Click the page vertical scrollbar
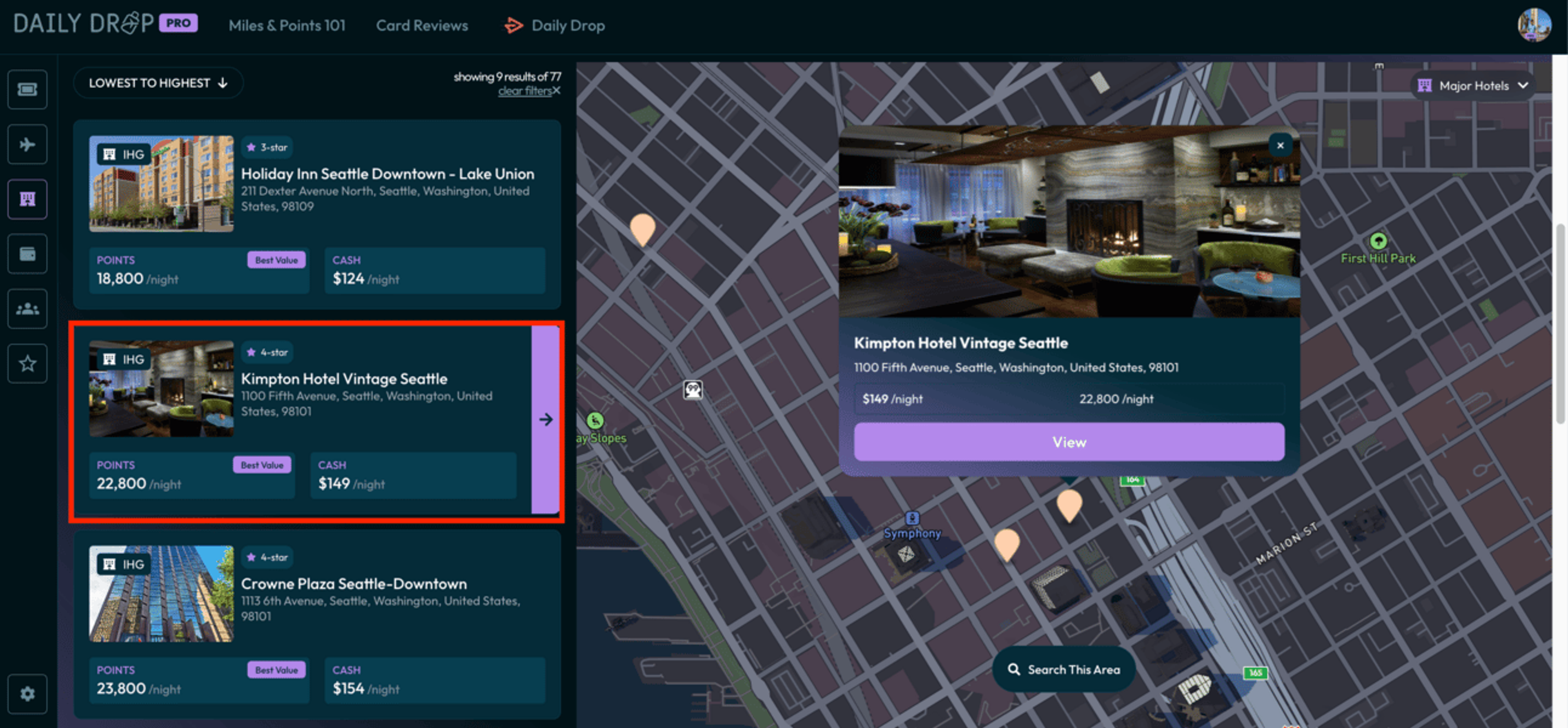This screenshot has height=728, width=1568. [1560, 323]
